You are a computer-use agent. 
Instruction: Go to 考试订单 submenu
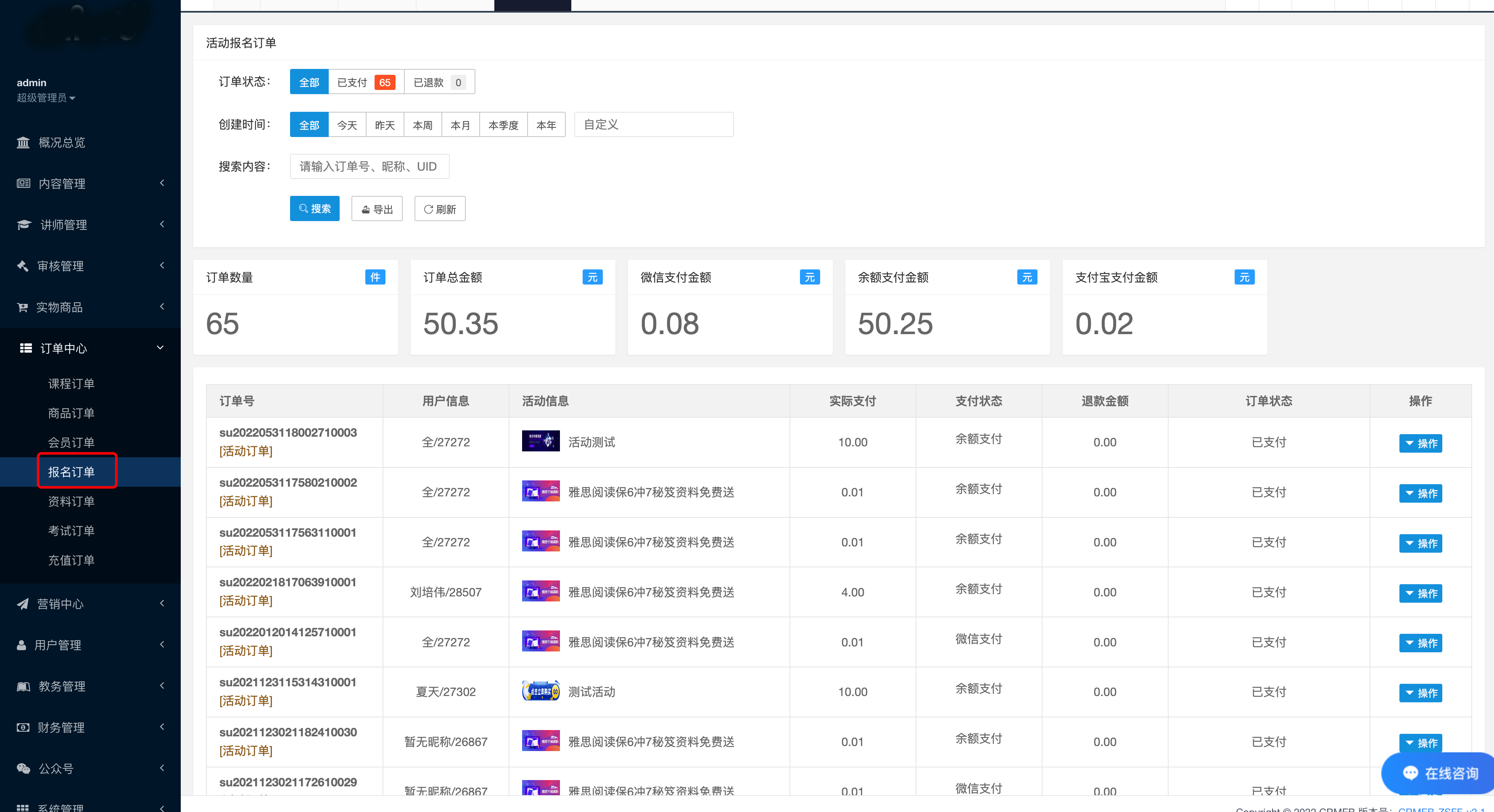[71, 531]
